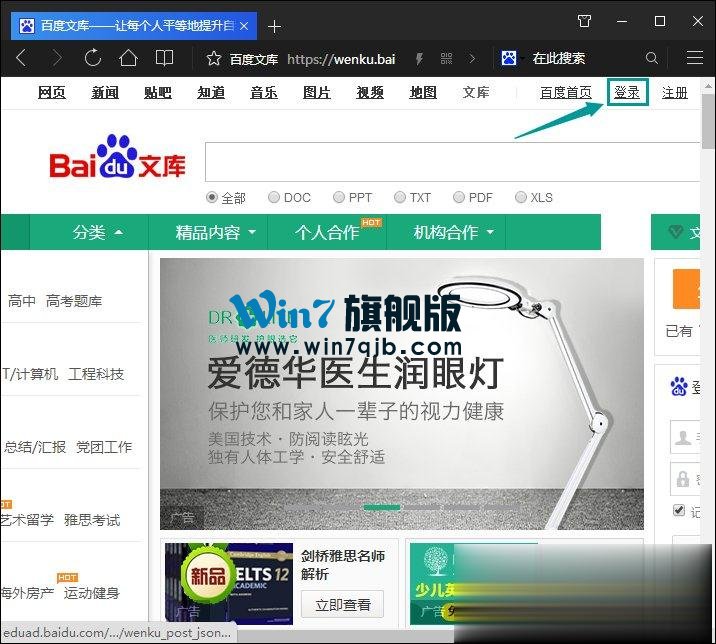
Task: Click the wenku search input box
Action: 452,162
